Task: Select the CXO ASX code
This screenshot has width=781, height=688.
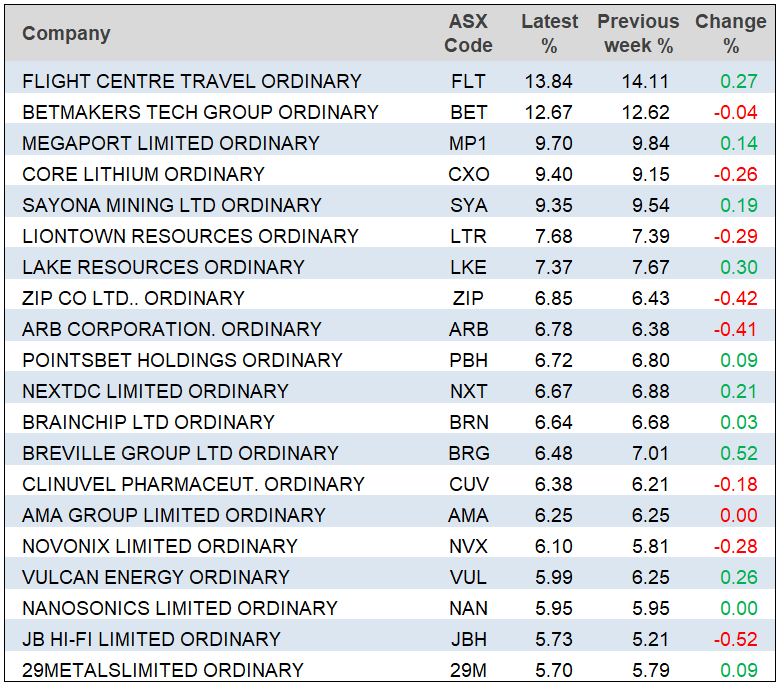Action: pos(468,174)
